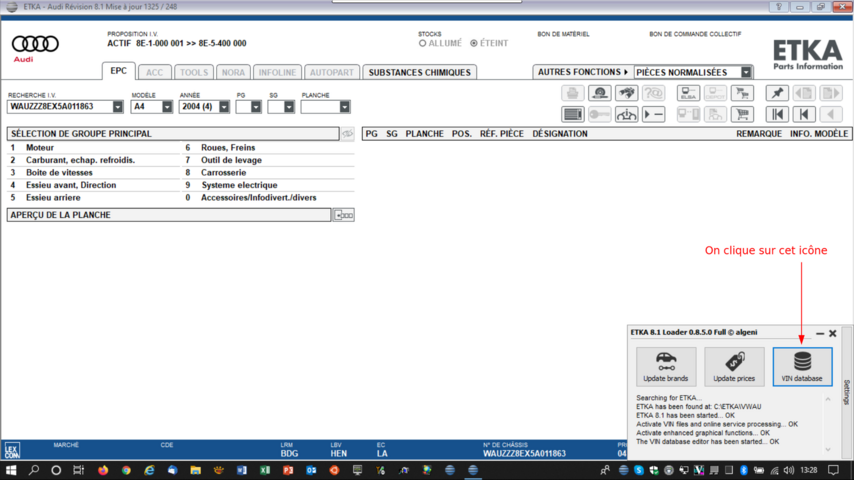
Task: Switch to the ACC tab
Action: [154, 72]
